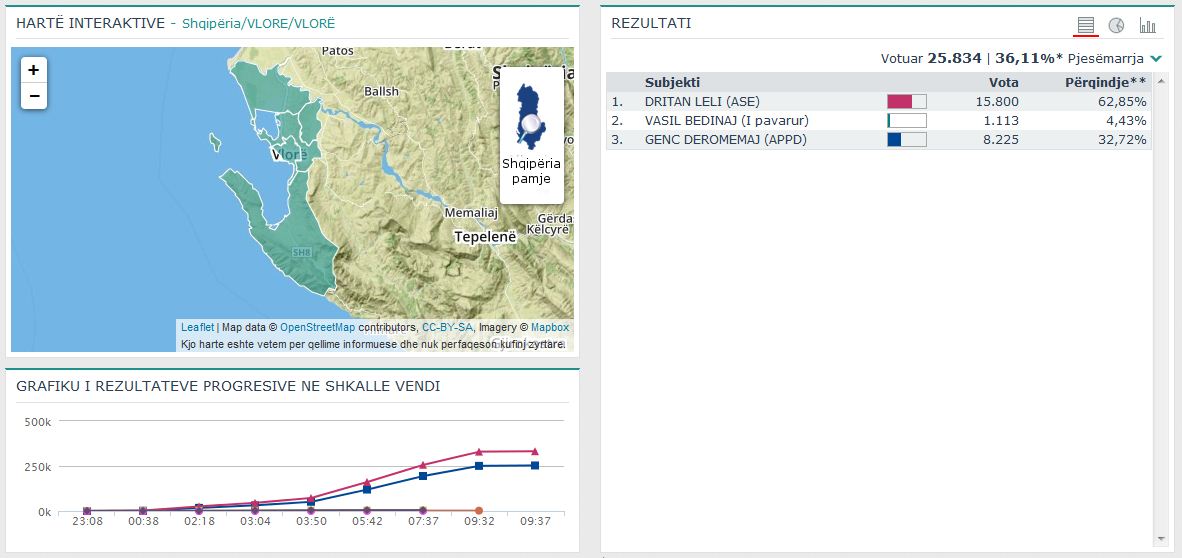This screenshot has height=558, width=1182.
Task: Zoom in on the map
Action: point(34,70)
